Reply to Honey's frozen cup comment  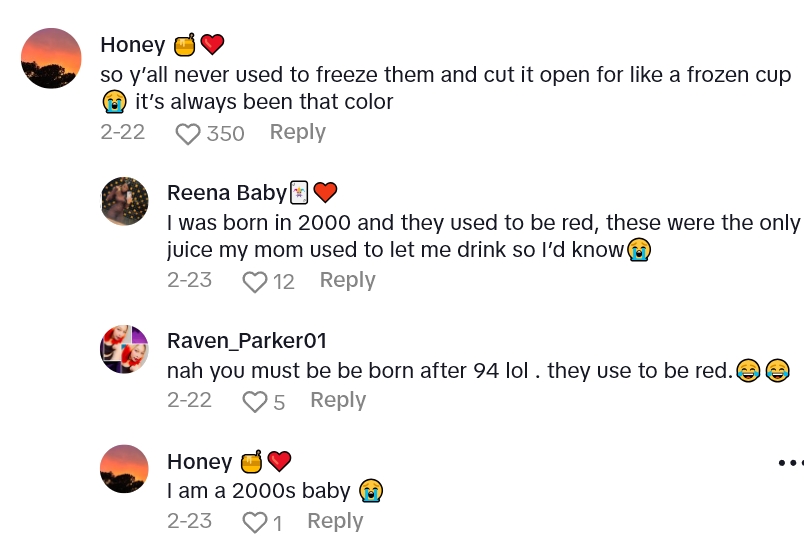[297, 132]
